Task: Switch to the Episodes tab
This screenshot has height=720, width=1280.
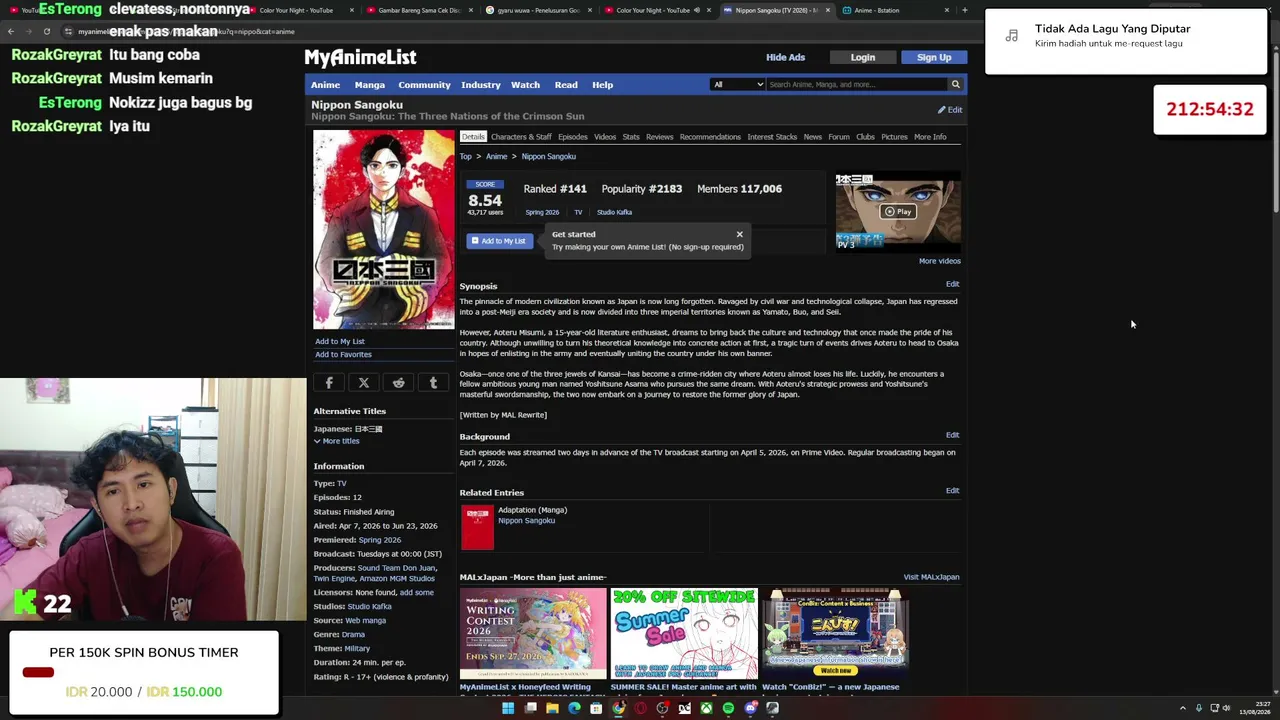Action: [573, 137]
